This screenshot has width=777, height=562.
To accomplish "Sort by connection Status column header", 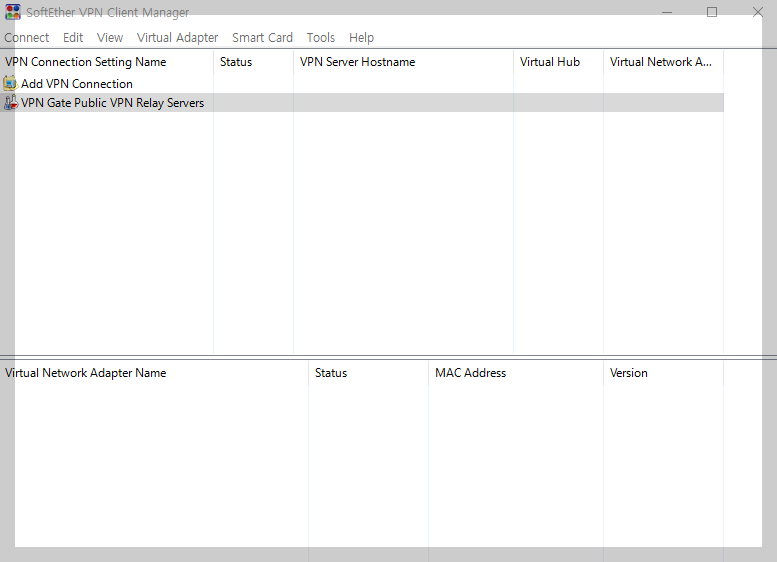I will click(254, 62).
